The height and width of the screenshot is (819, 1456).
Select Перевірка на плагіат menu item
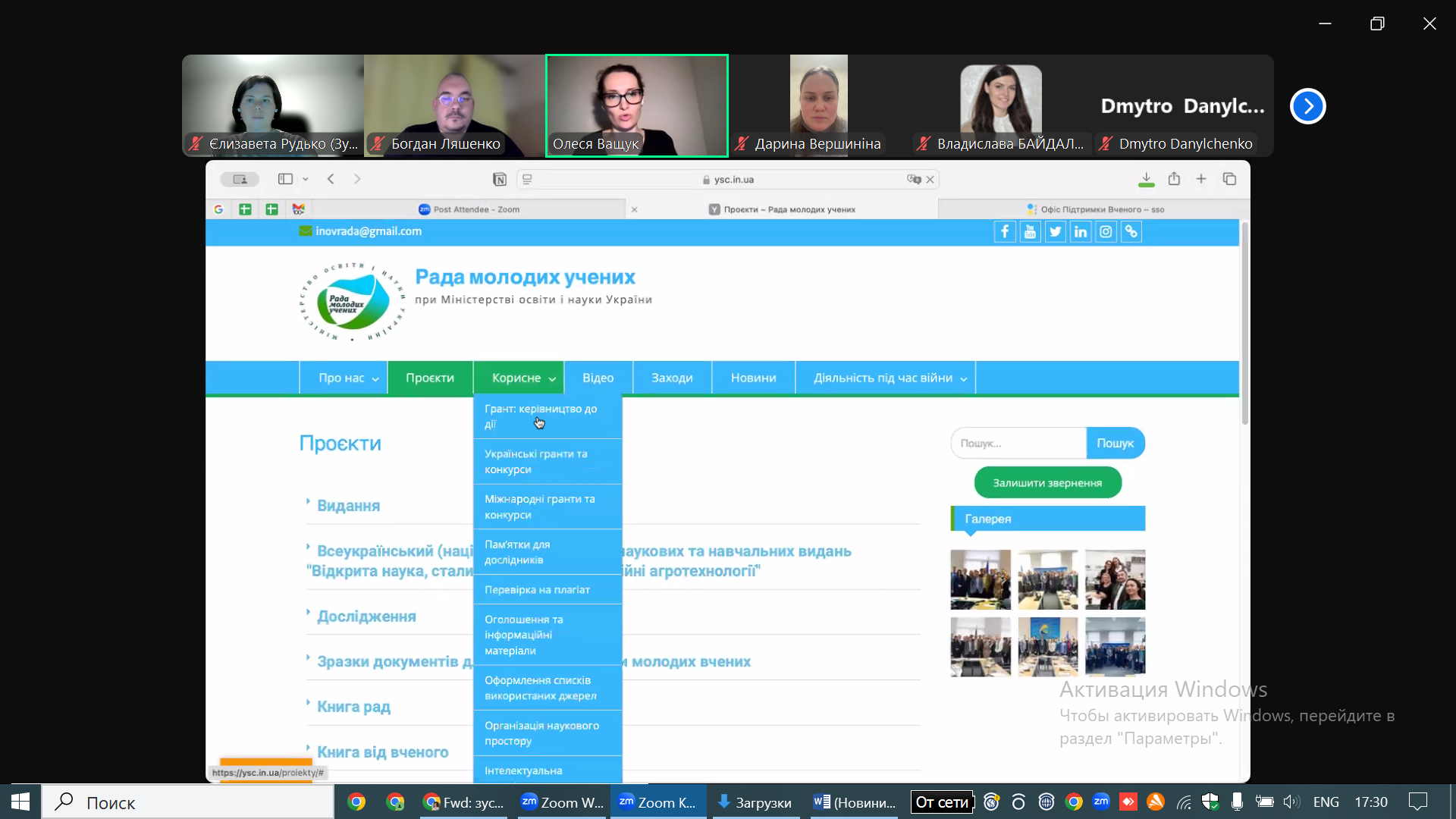548,589
